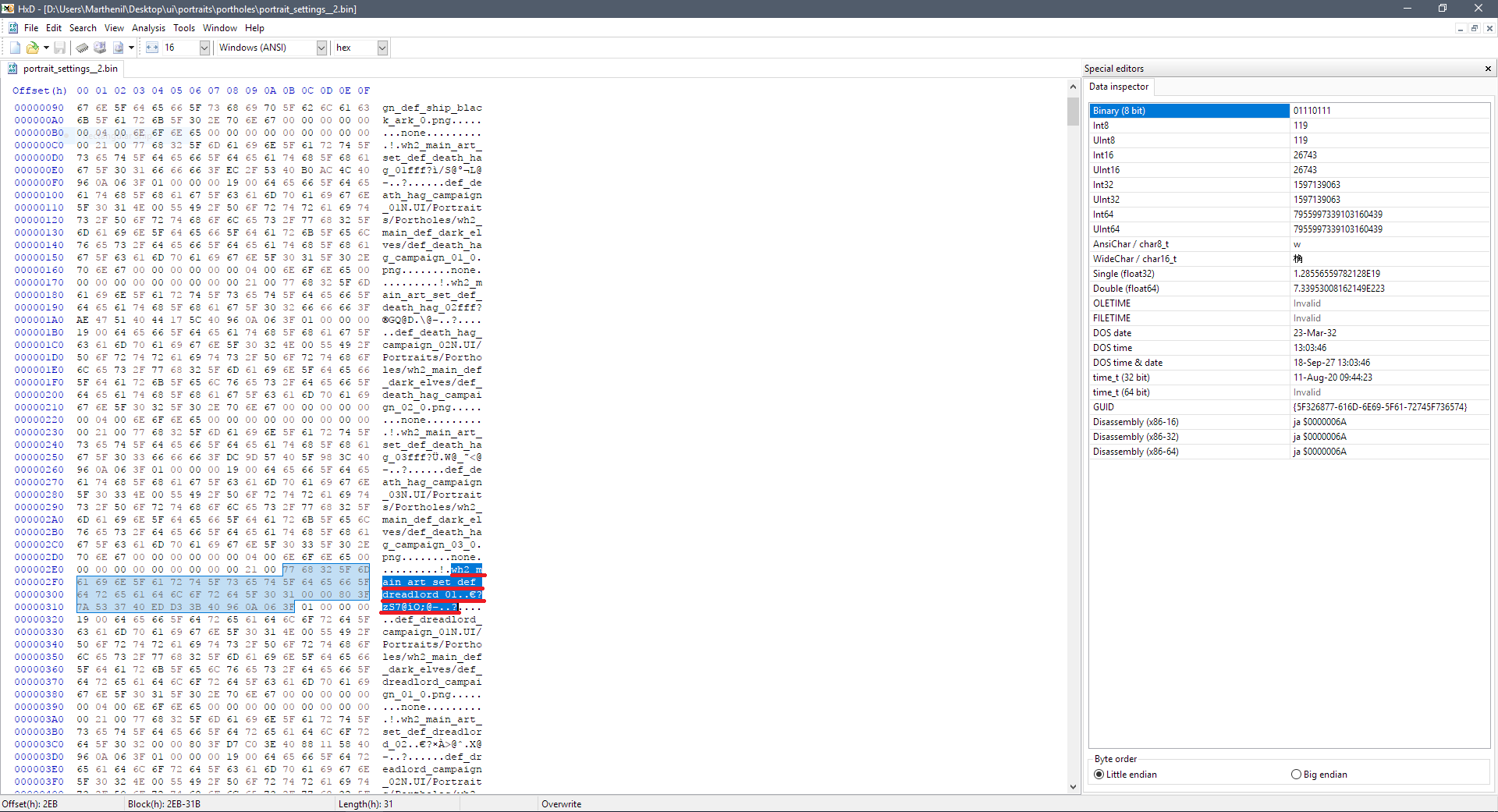Image resolution: width=1498 pixels, height=812 pixels.
Task: Select the AnsiChar / char8_t row
Action: tap(1289, 244)
